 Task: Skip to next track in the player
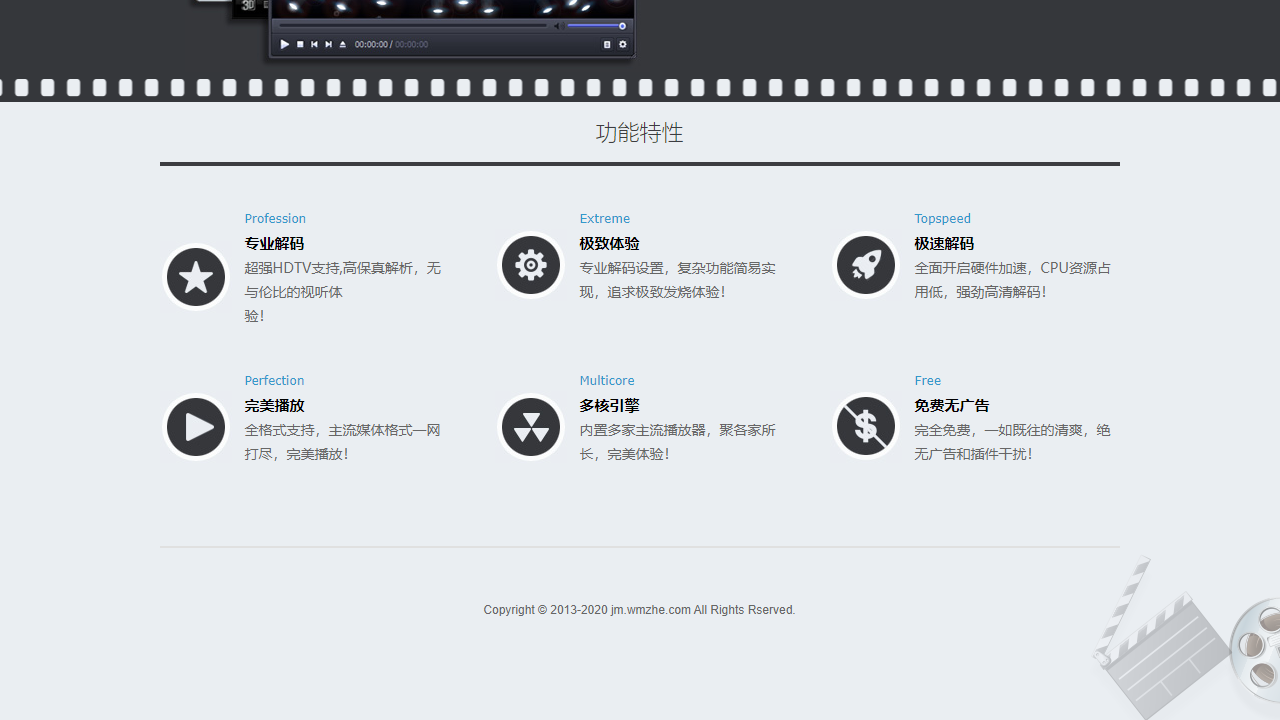pos(328,44)
